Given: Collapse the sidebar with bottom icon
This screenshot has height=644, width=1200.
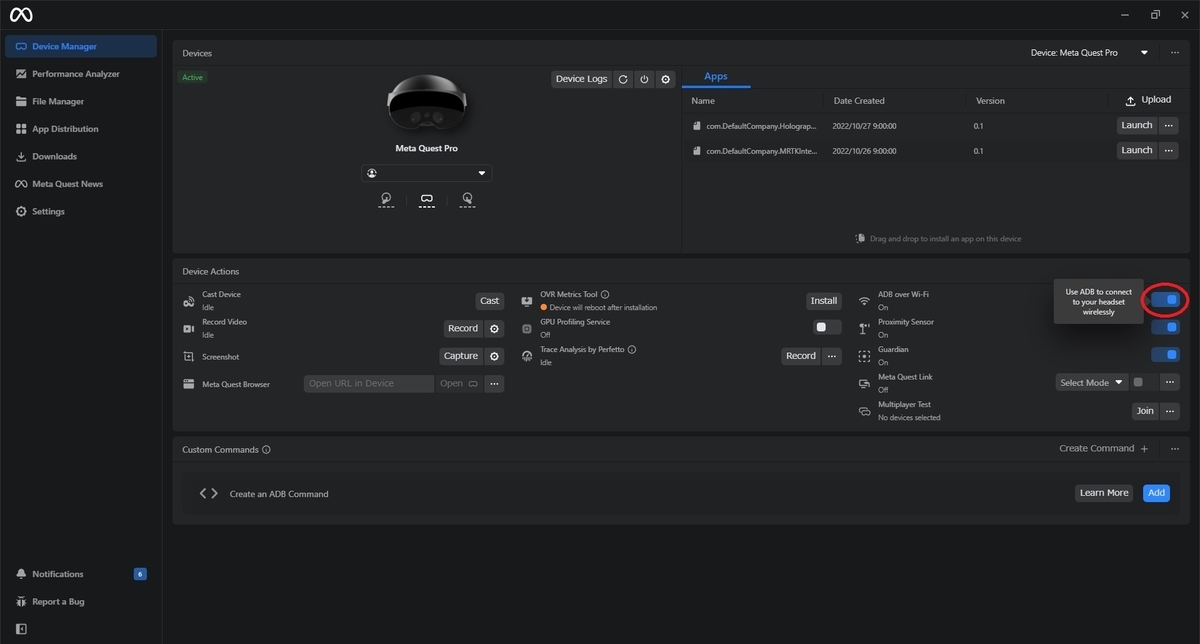Looking at the screenshot, I should [21, 629].
